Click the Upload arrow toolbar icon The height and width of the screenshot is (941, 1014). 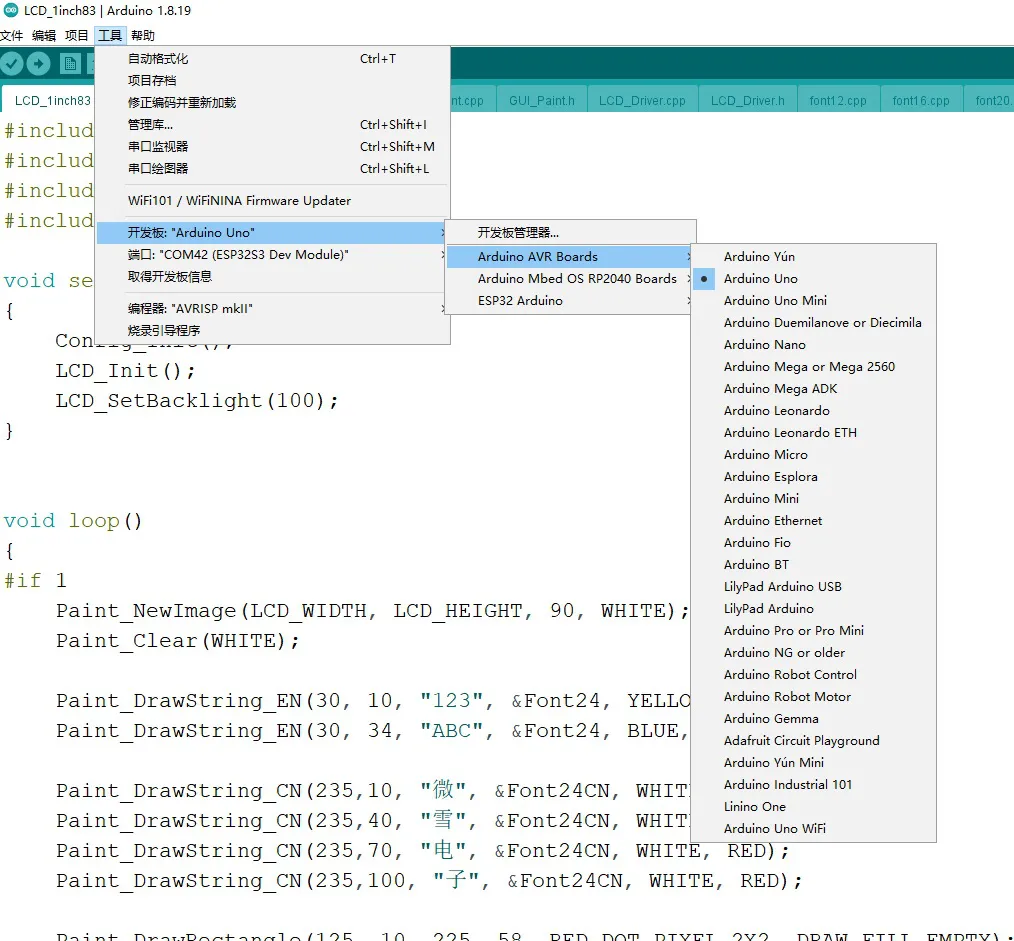tap(38, 63)
